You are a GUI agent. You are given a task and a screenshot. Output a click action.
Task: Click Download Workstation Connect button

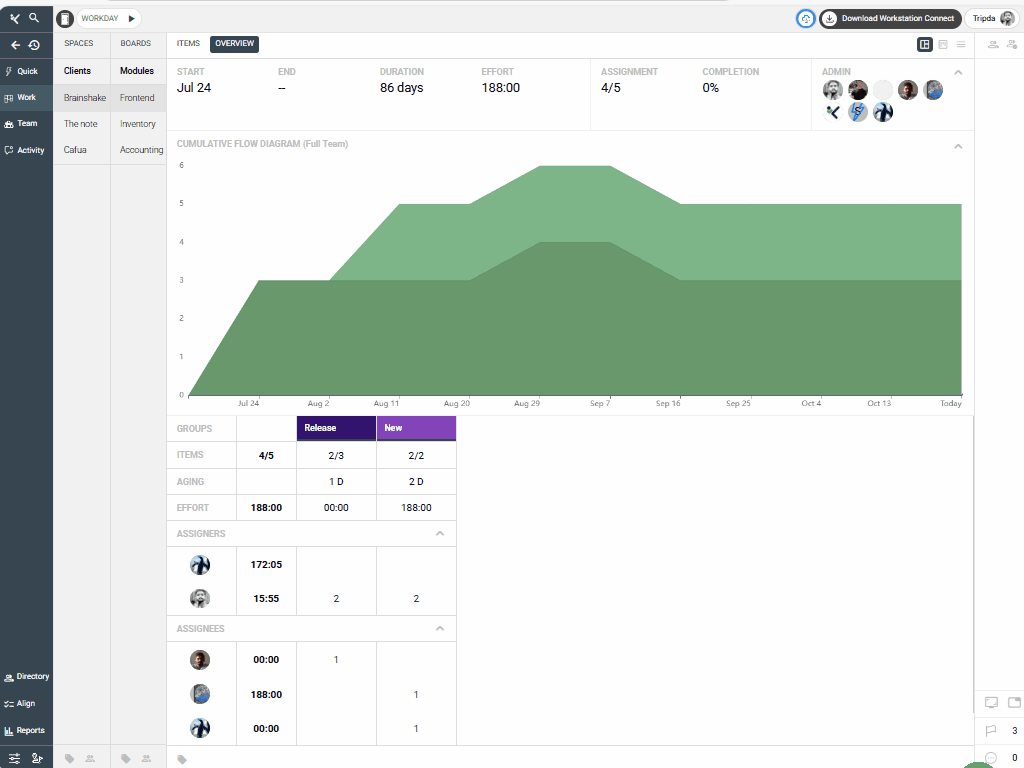[x=890, y=18]
